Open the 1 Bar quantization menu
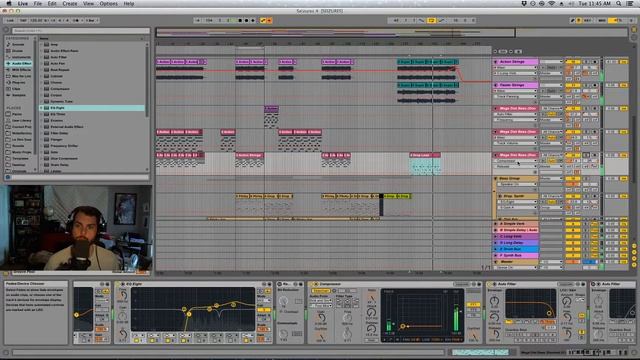 coord(91,20)
